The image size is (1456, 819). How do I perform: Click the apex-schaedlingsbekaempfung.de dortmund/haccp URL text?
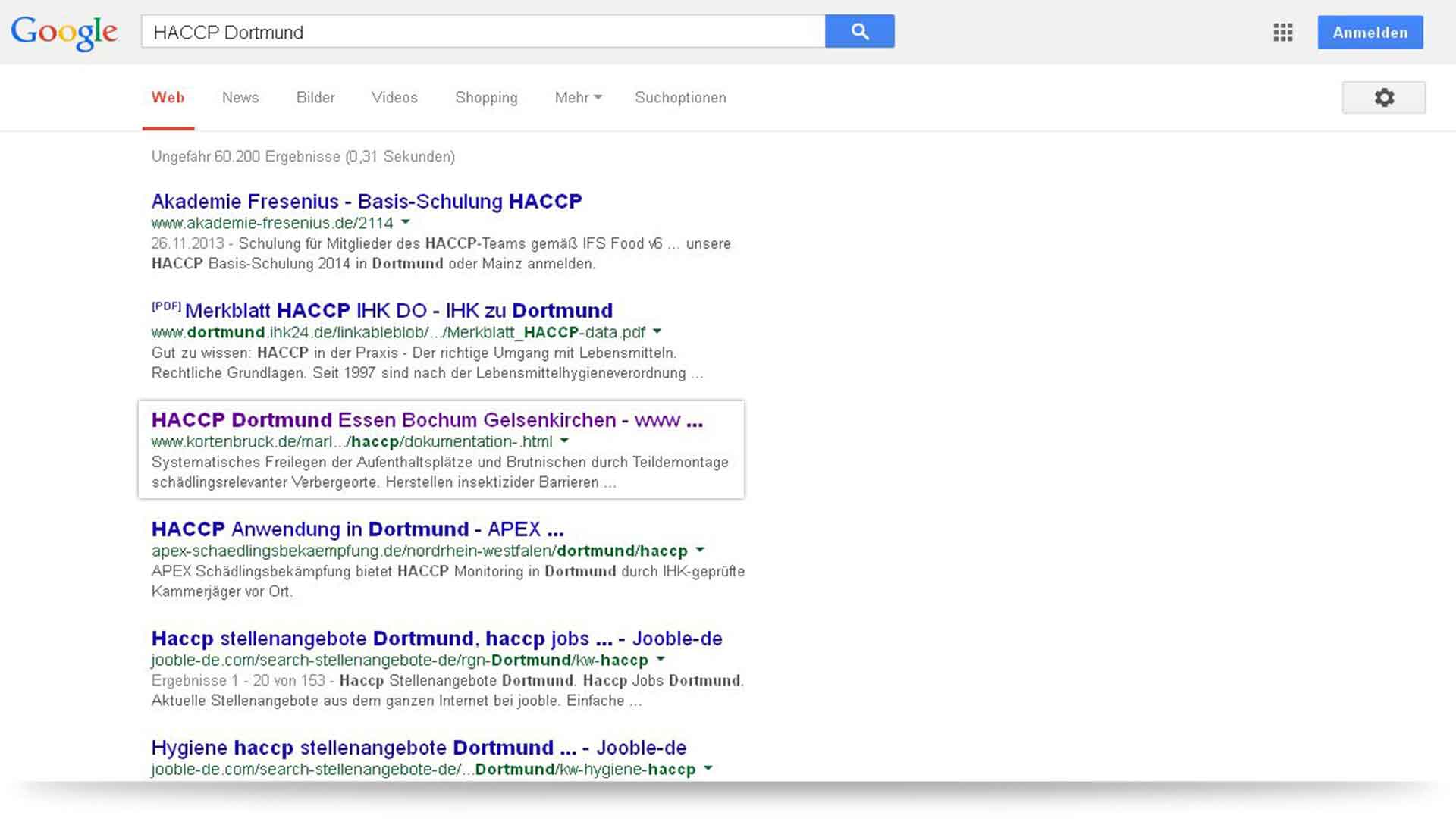[x=419, y=551]
